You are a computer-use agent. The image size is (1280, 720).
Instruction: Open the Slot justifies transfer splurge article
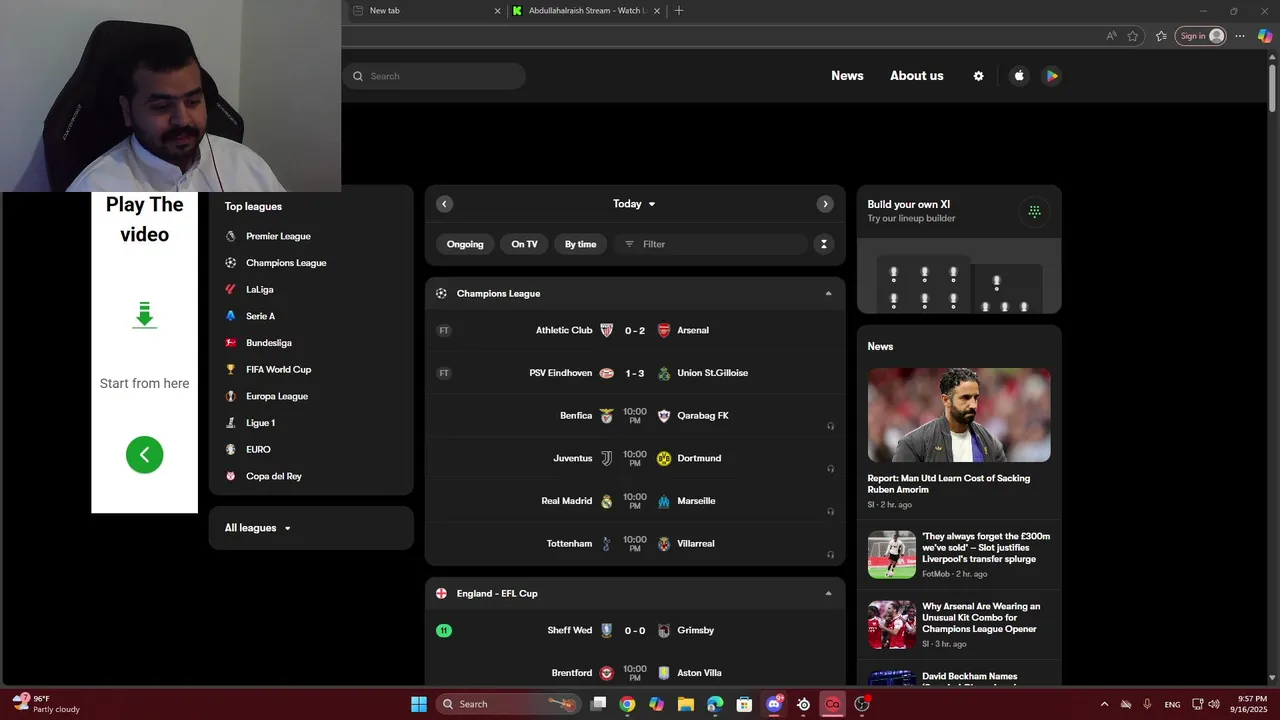[x=959, y=555]
